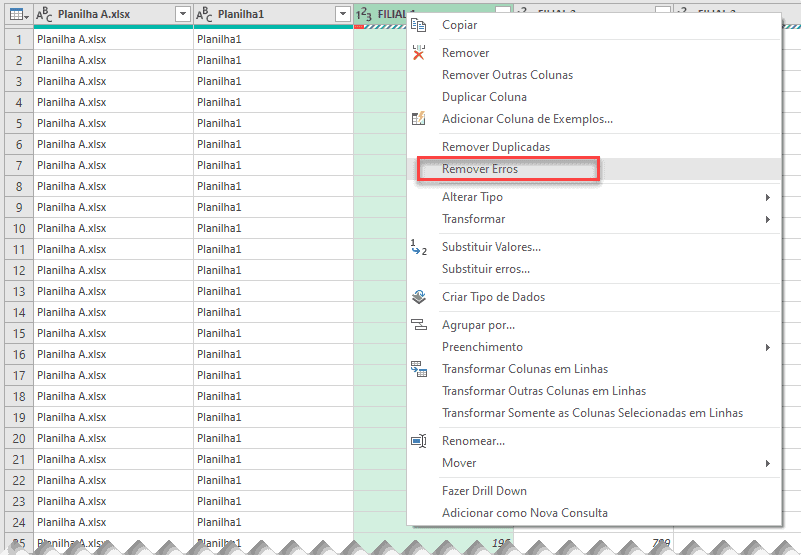Image resolution: width=801 pixels, height=555 pixels.
Task: Click Planilha1 cell in row 5
Action: (x=273, y=123)
